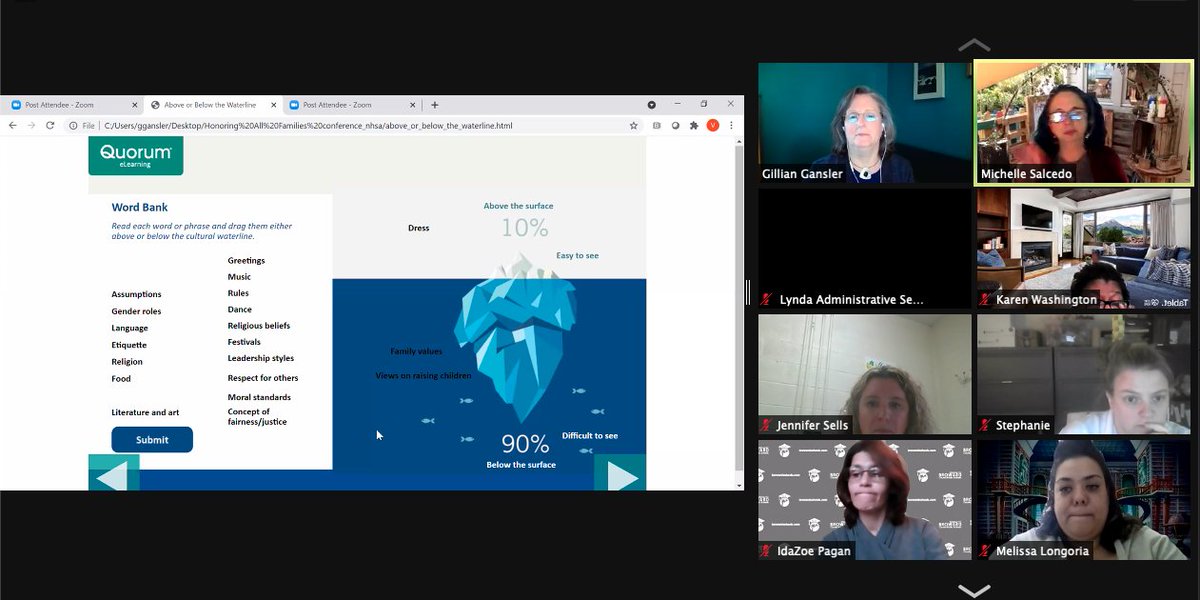Select IdaZoe Pagan video tile
The image size is (1200, 600).
click(x=865, y=500)
